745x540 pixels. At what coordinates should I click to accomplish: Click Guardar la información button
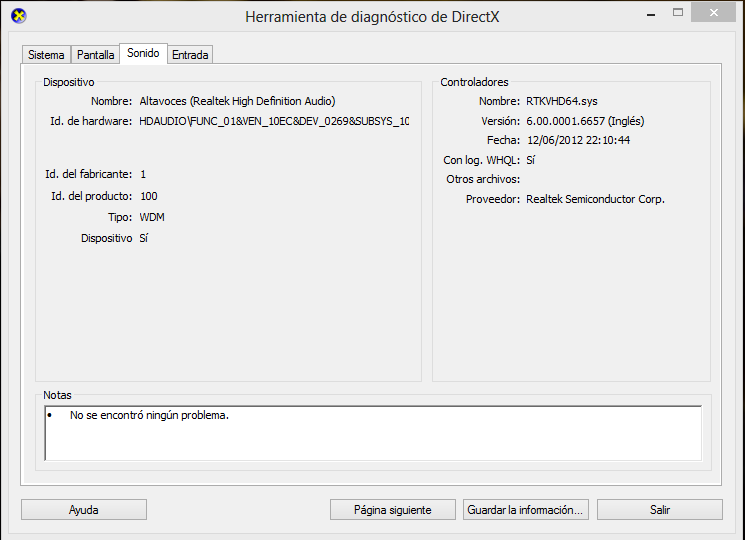coord(525,510)
